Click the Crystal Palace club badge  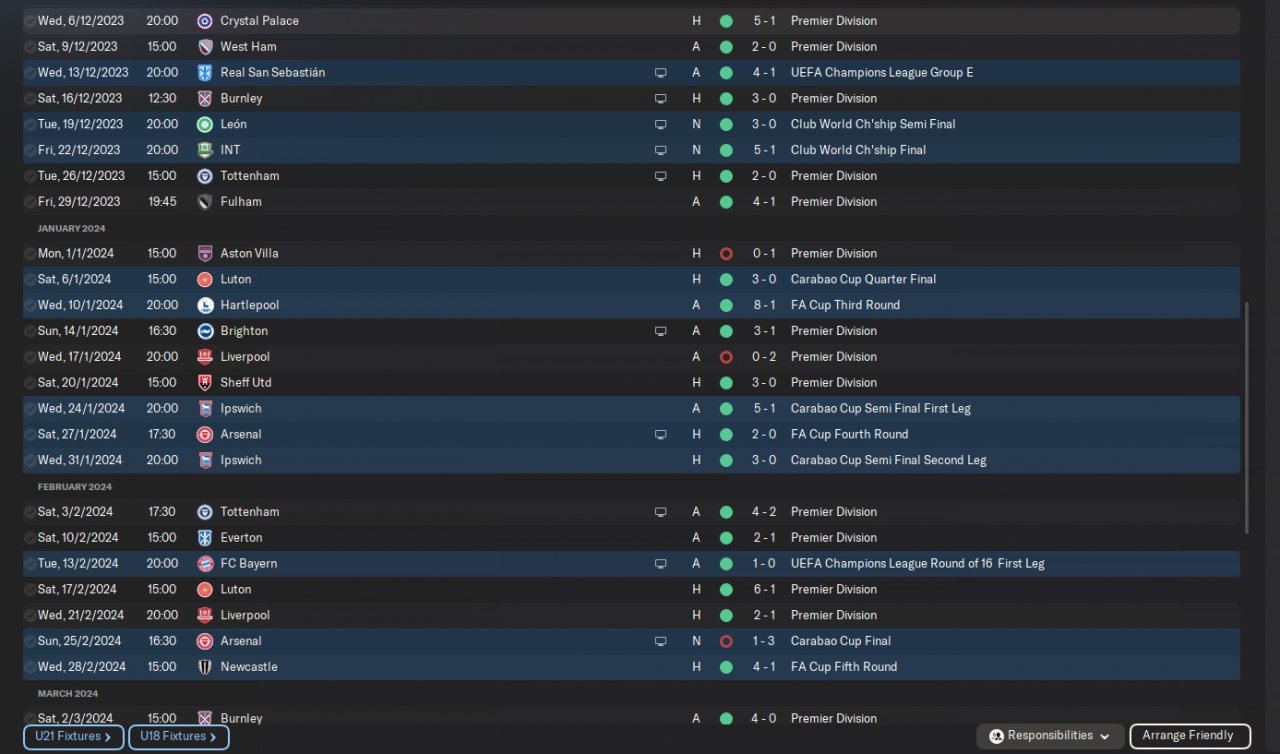click(x=205, y=20)
